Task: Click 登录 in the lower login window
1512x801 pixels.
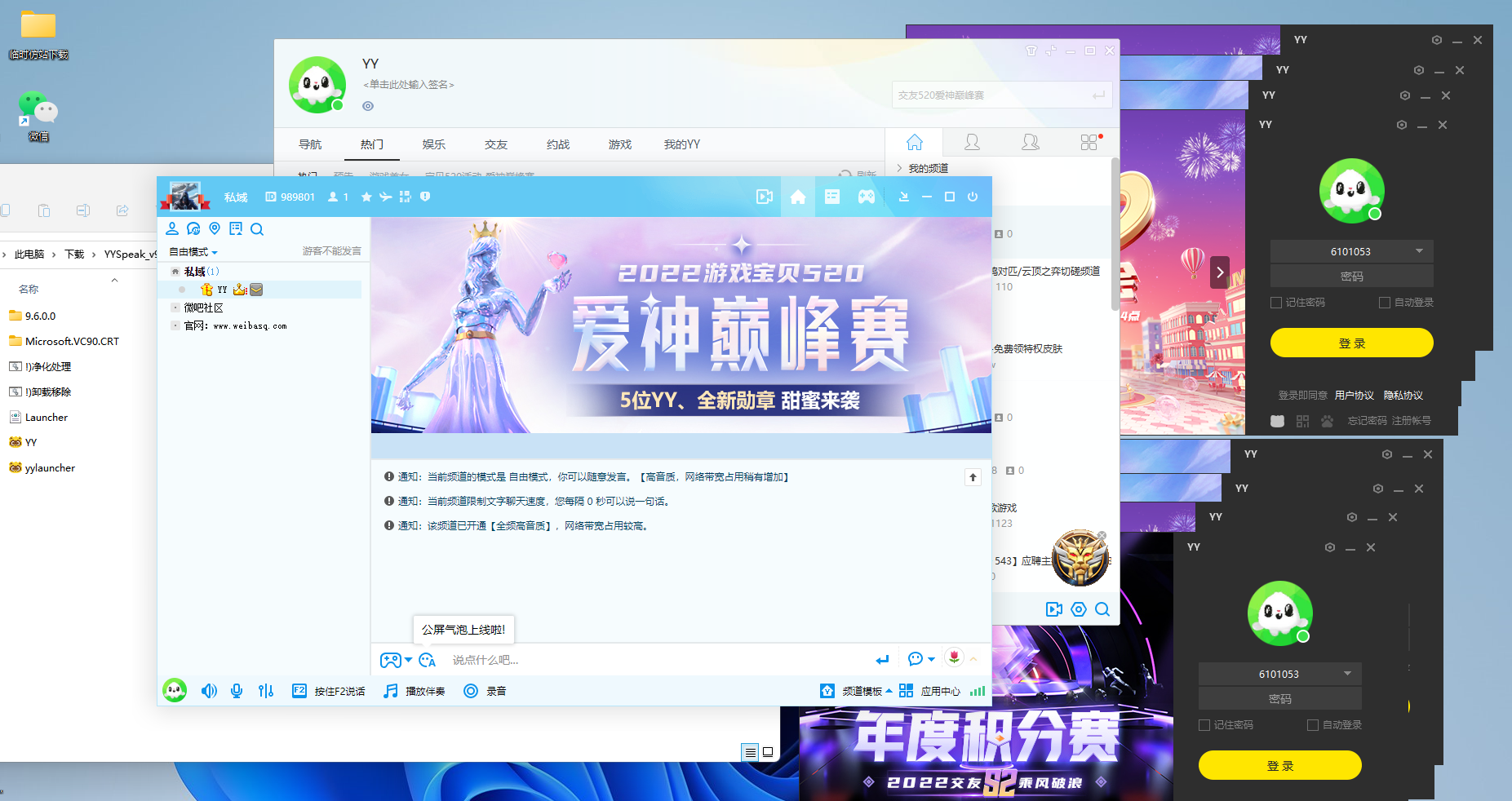Action: click(x=1280, y=765)
